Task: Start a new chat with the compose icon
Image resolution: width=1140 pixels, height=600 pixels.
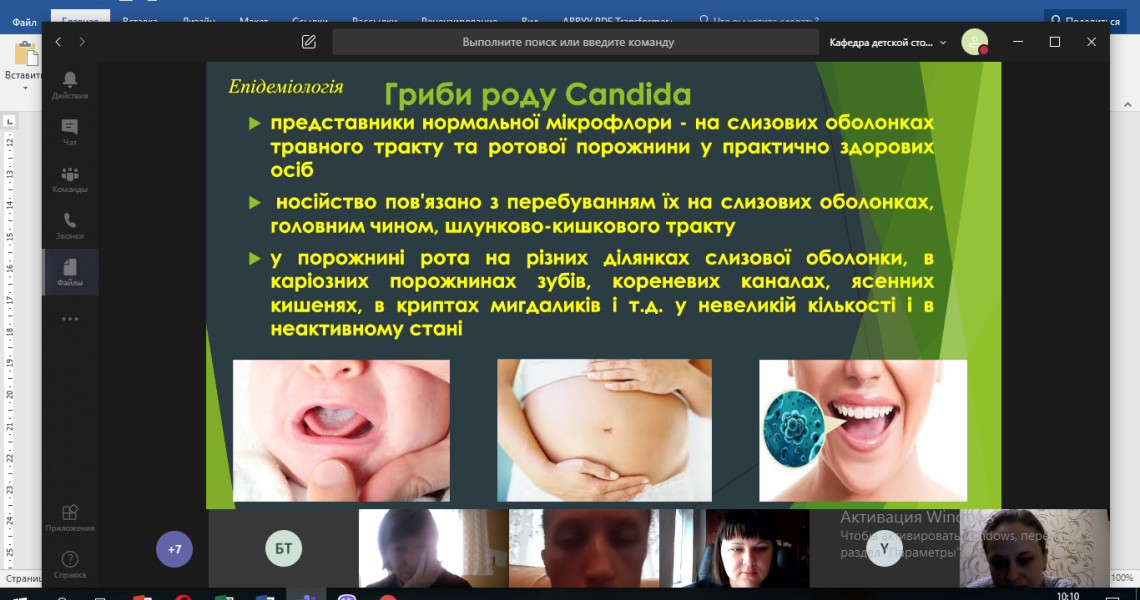Action: click(x=309, y=42)
